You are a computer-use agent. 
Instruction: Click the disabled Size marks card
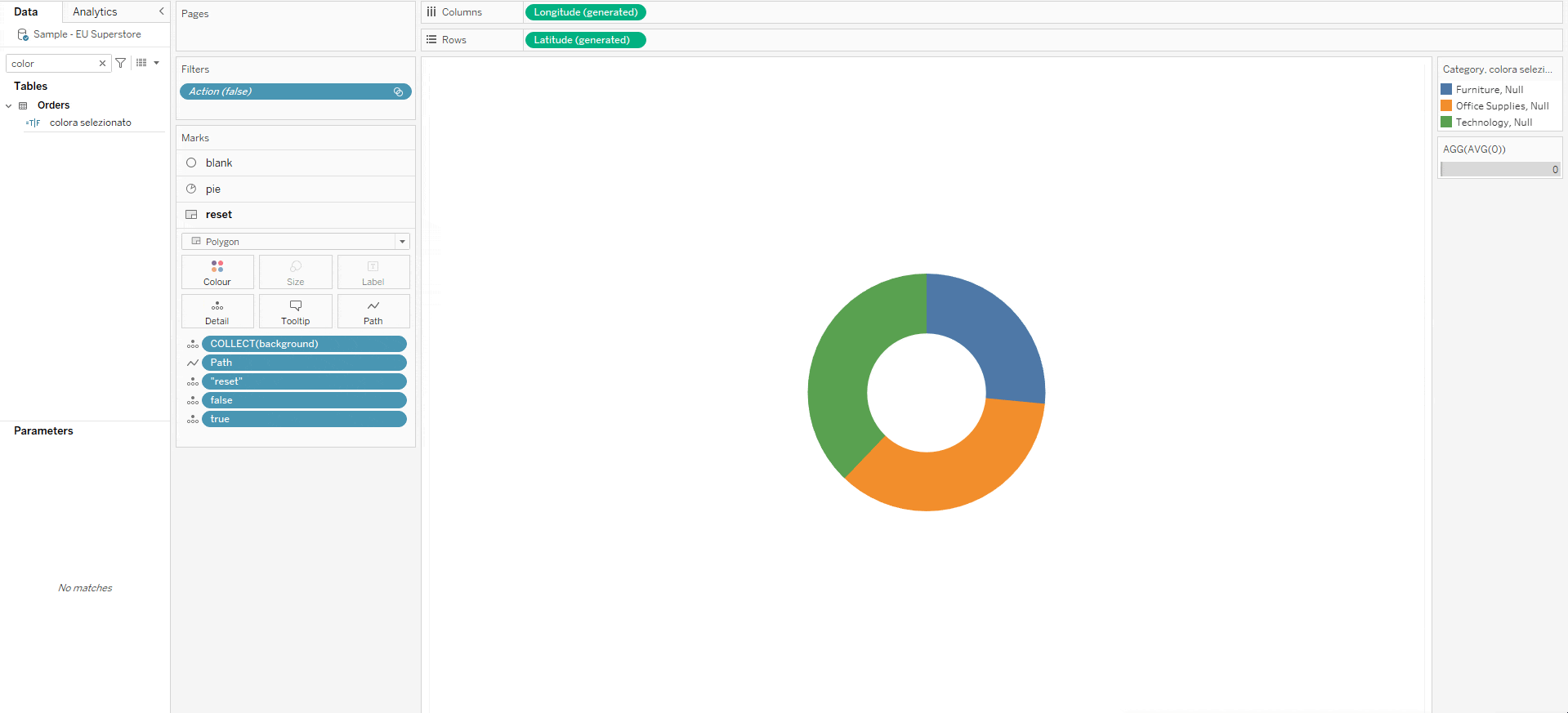click(x=296, y=272)
